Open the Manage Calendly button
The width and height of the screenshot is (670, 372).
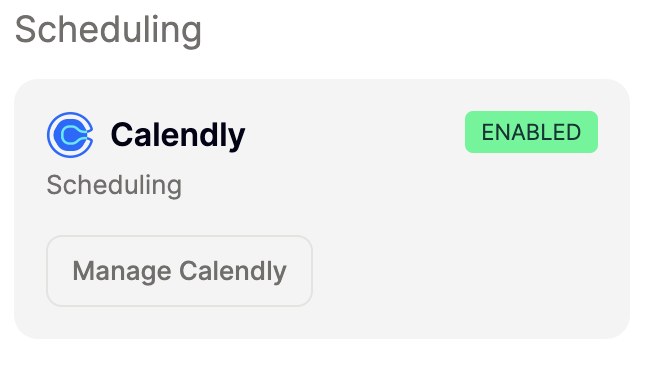[x=179, y=271]
